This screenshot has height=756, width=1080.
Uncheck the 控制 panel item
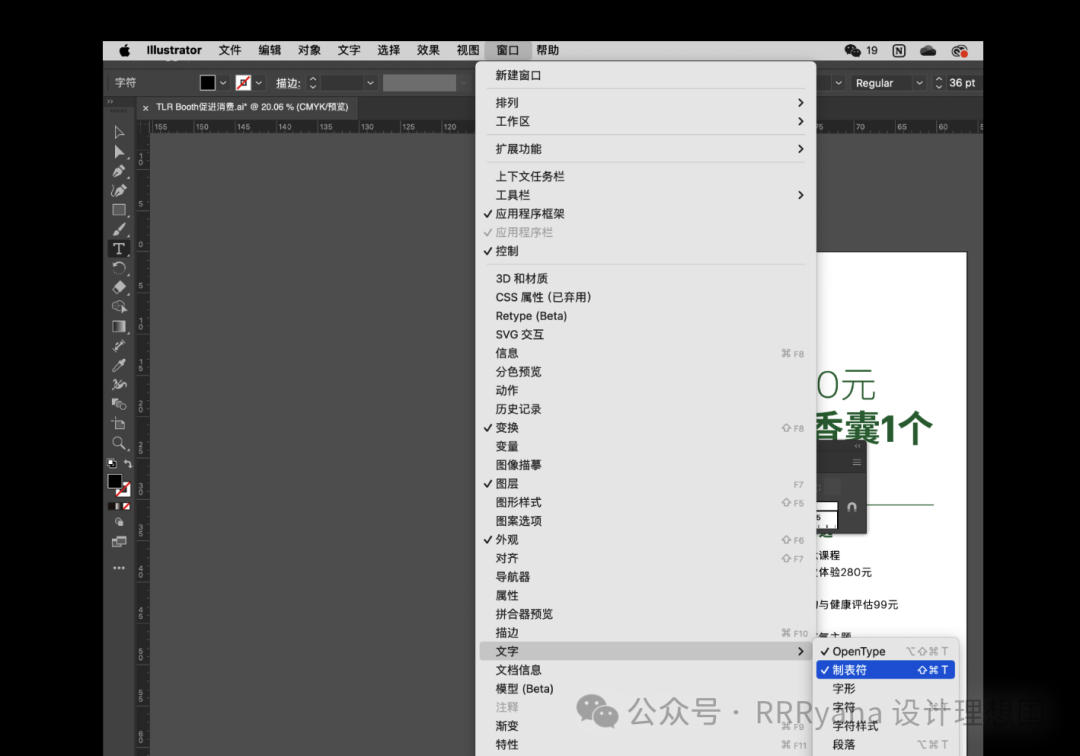point(645,251)
